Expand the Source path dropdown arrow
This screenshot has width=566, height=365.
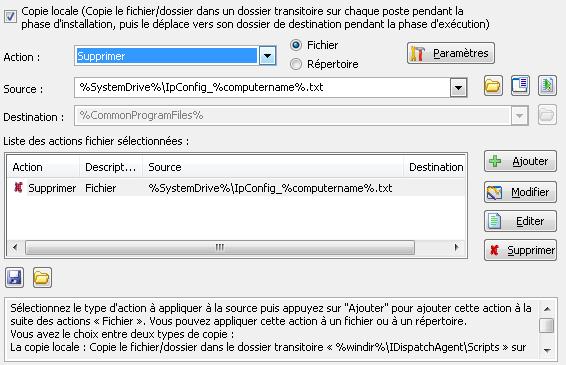coord(458,88)
